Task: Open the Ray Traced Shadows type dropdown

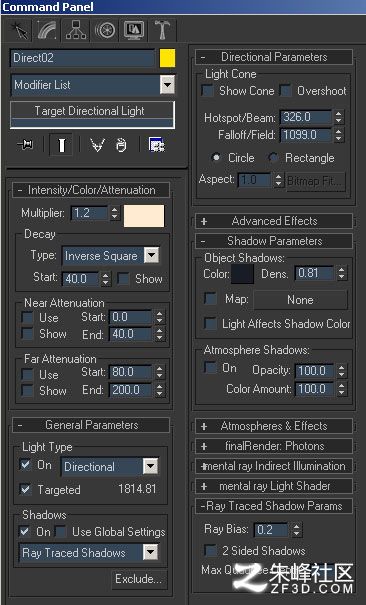Action: 150,552
